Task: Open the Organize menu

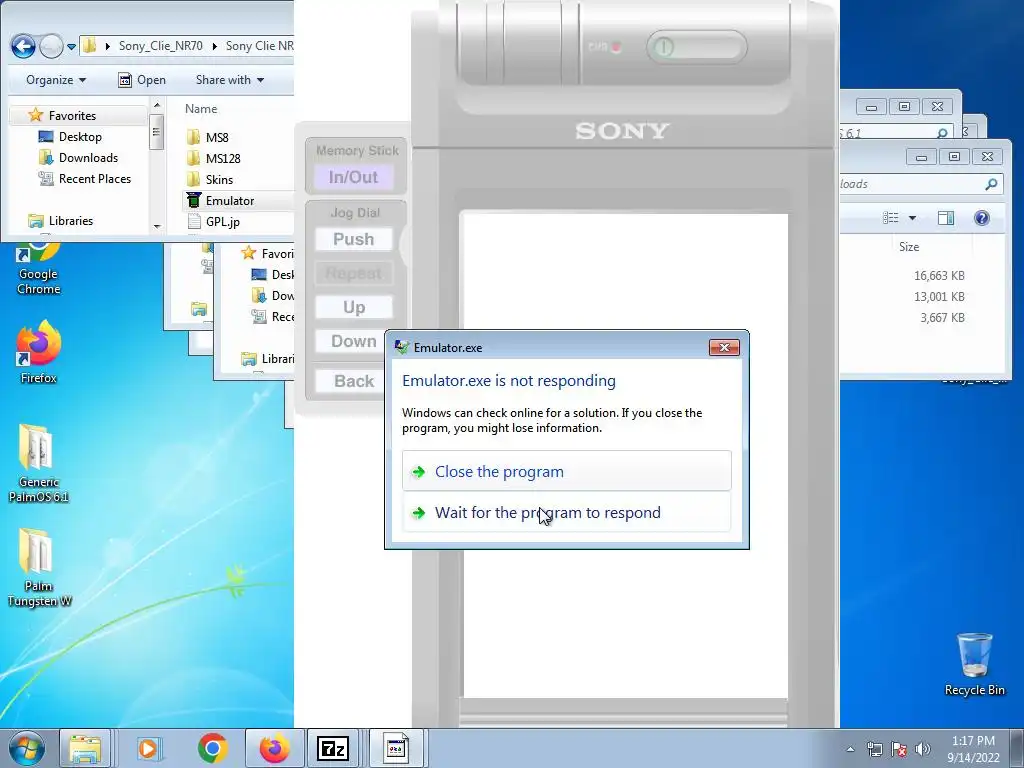Action: click(x=56, y=80)
